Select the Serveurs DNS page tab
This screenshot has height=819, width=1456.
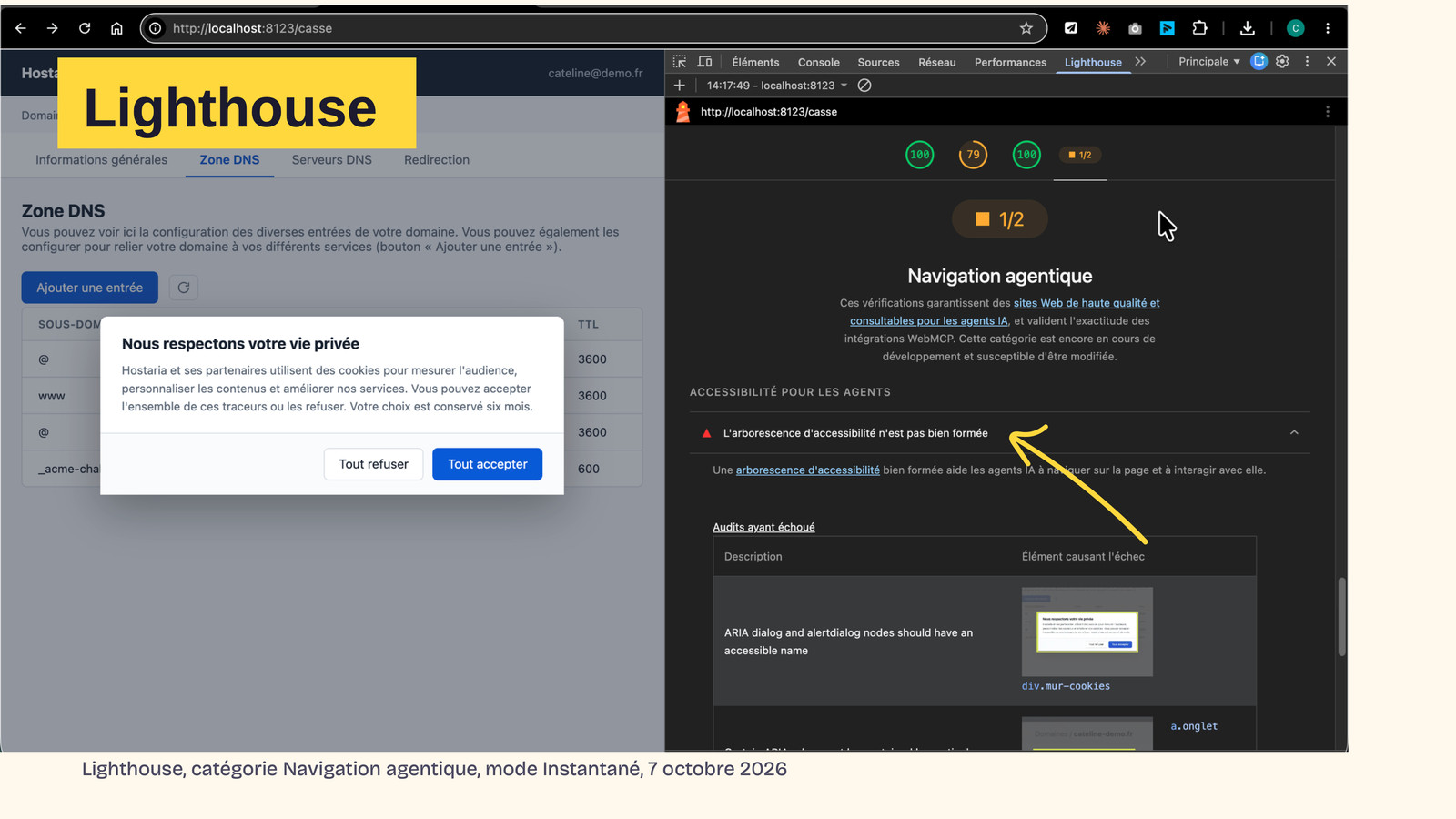click(331, 160)
